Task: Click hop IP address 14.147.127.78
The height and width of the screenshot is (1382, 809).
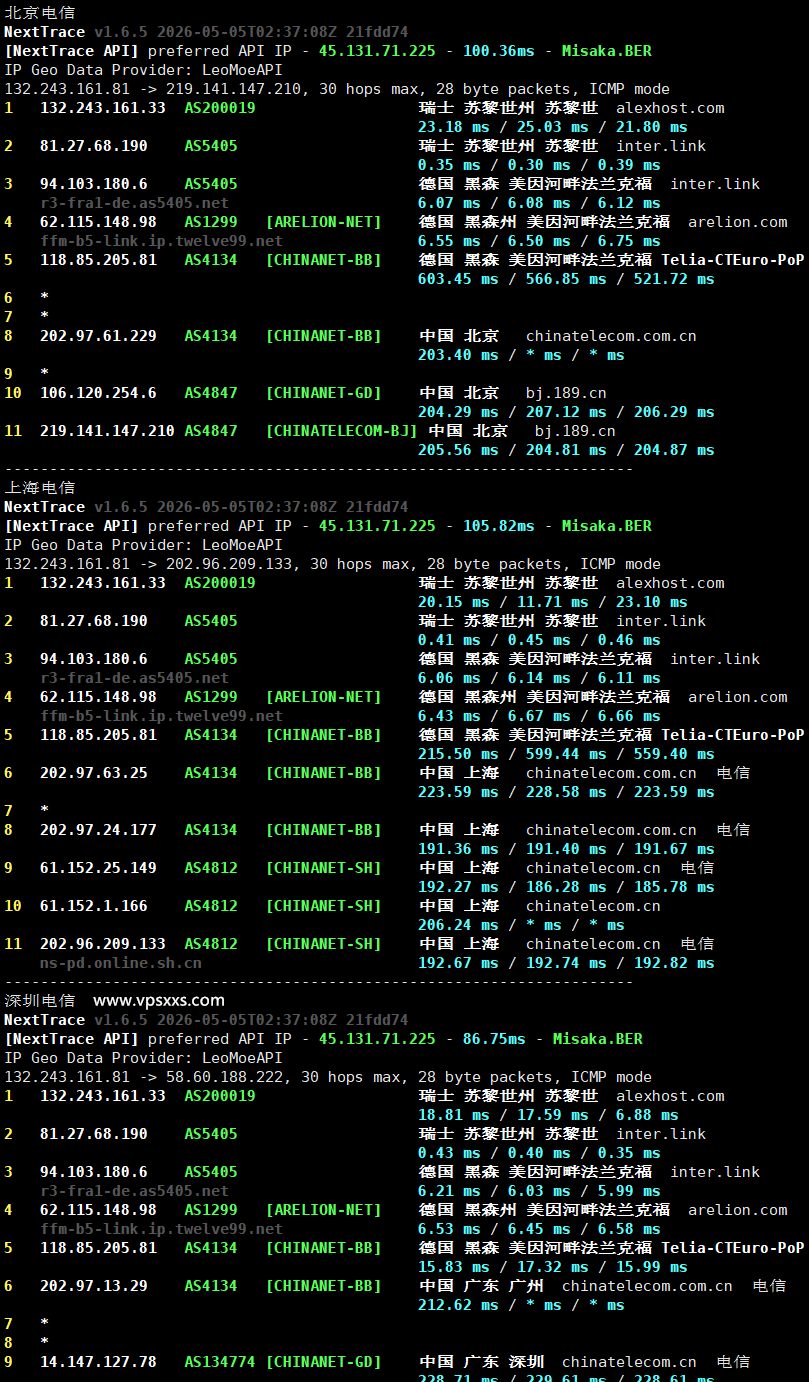Action: coord(98,1362)
